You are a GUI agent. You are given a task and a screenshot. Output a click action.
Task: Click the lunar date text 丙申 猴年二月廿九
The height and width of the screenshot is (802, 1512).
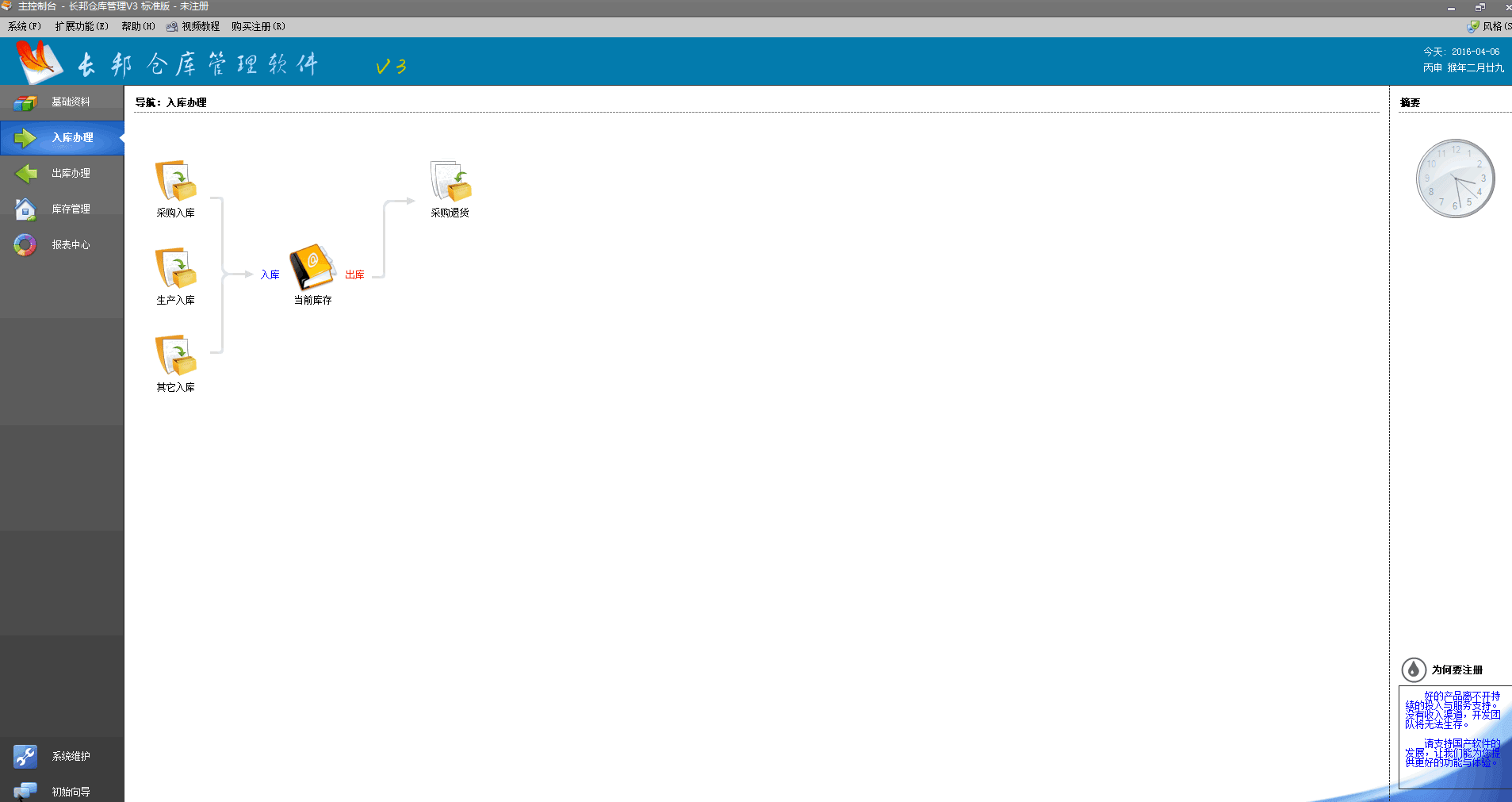tap(1464, 68)
